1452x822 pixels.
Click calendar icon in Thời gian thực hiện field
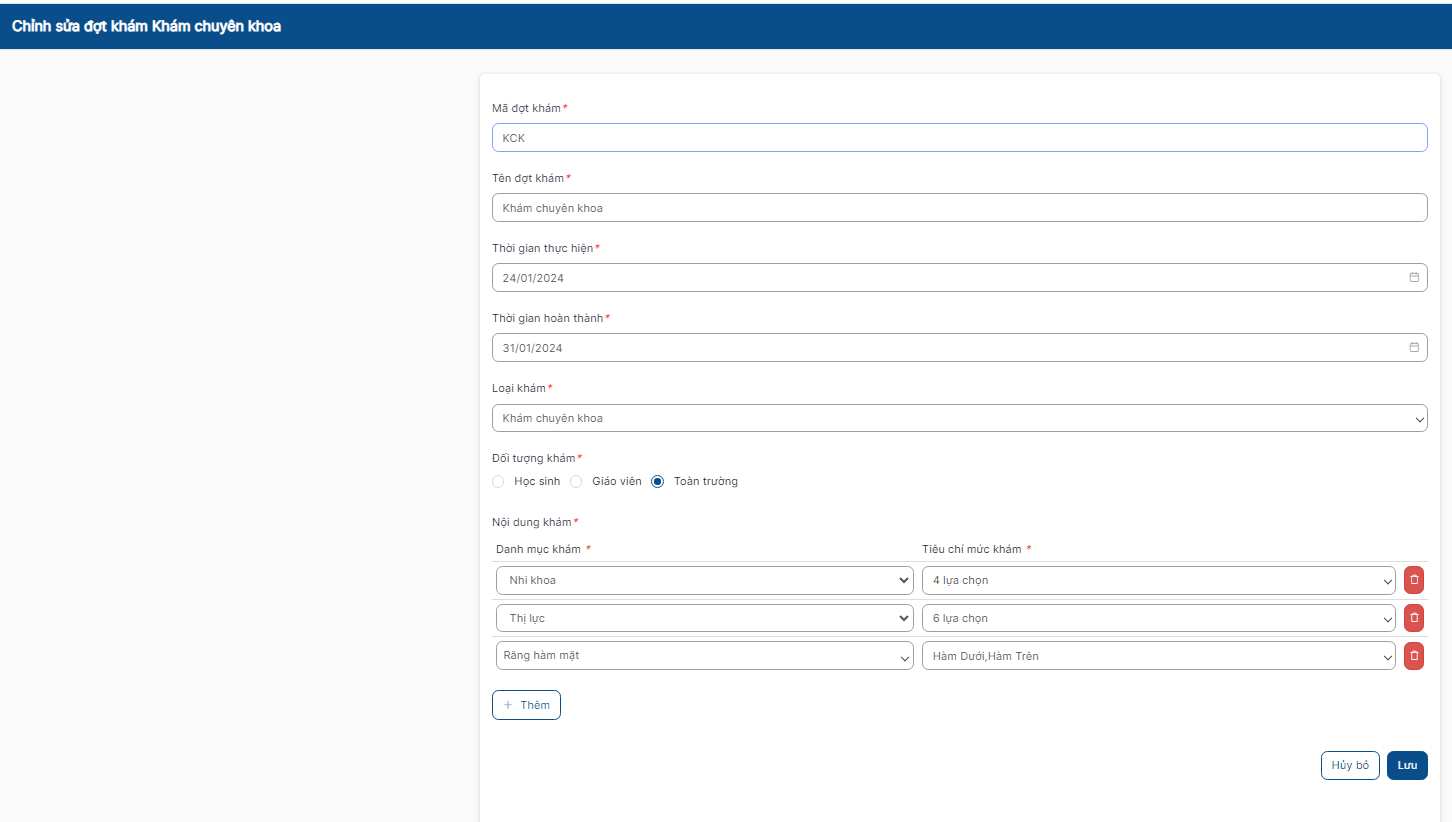[1414, 278]
